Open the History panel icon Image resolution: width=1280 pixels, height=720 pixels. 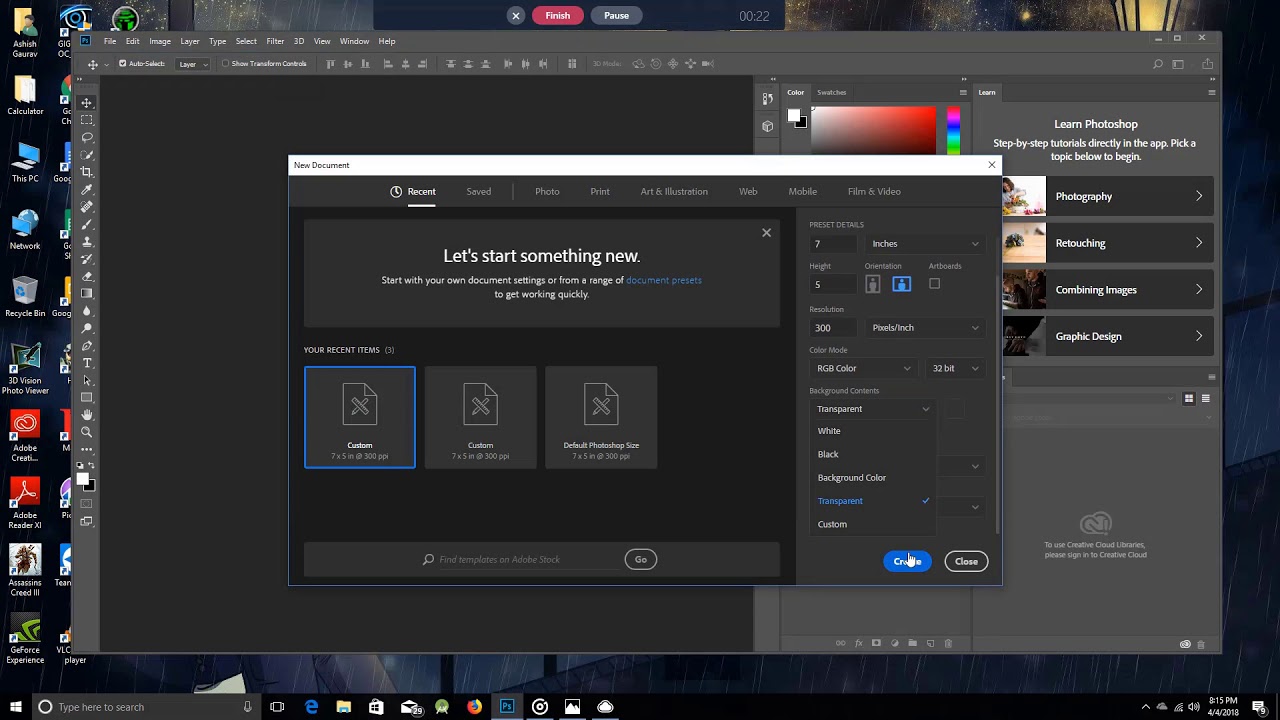click(767, 98)
